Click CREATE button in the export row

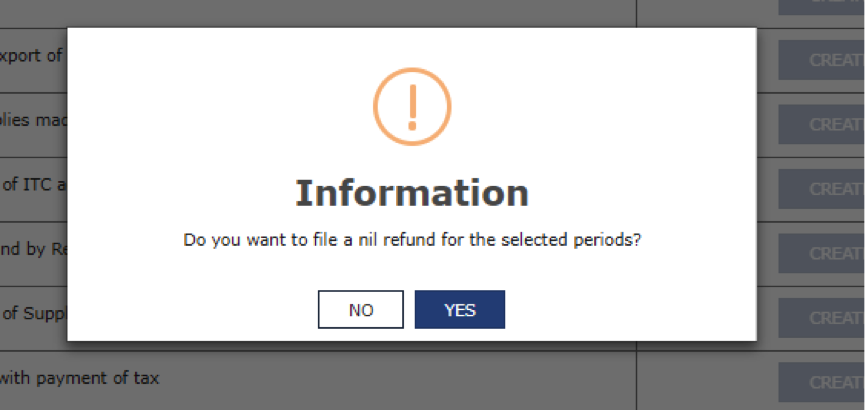point(821,60)
